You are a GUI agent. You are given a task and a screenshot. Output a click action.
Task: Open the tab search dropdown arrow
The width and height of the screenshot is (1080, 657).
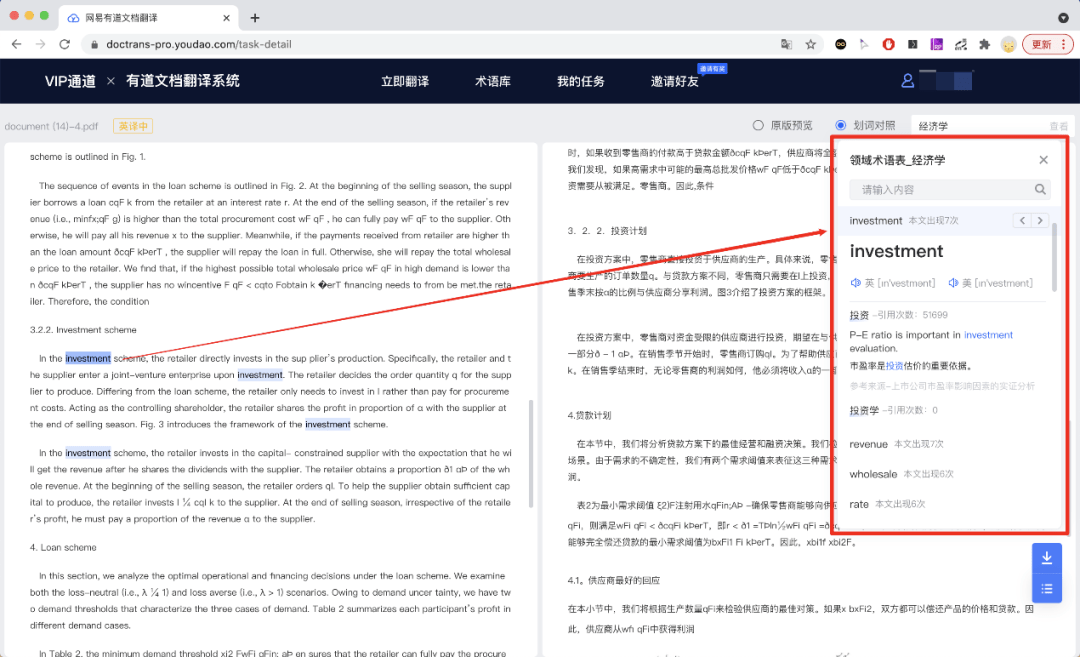click(1063, 18)
